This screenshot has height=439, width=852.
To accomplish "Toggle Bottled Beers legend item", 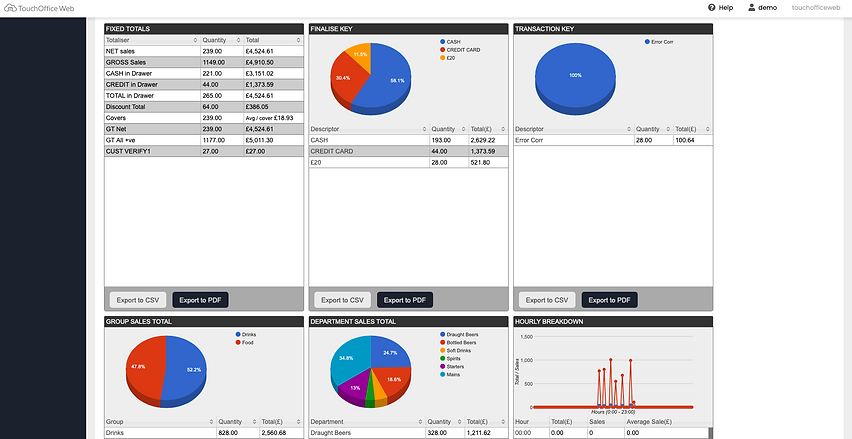I will click(458, 342).
